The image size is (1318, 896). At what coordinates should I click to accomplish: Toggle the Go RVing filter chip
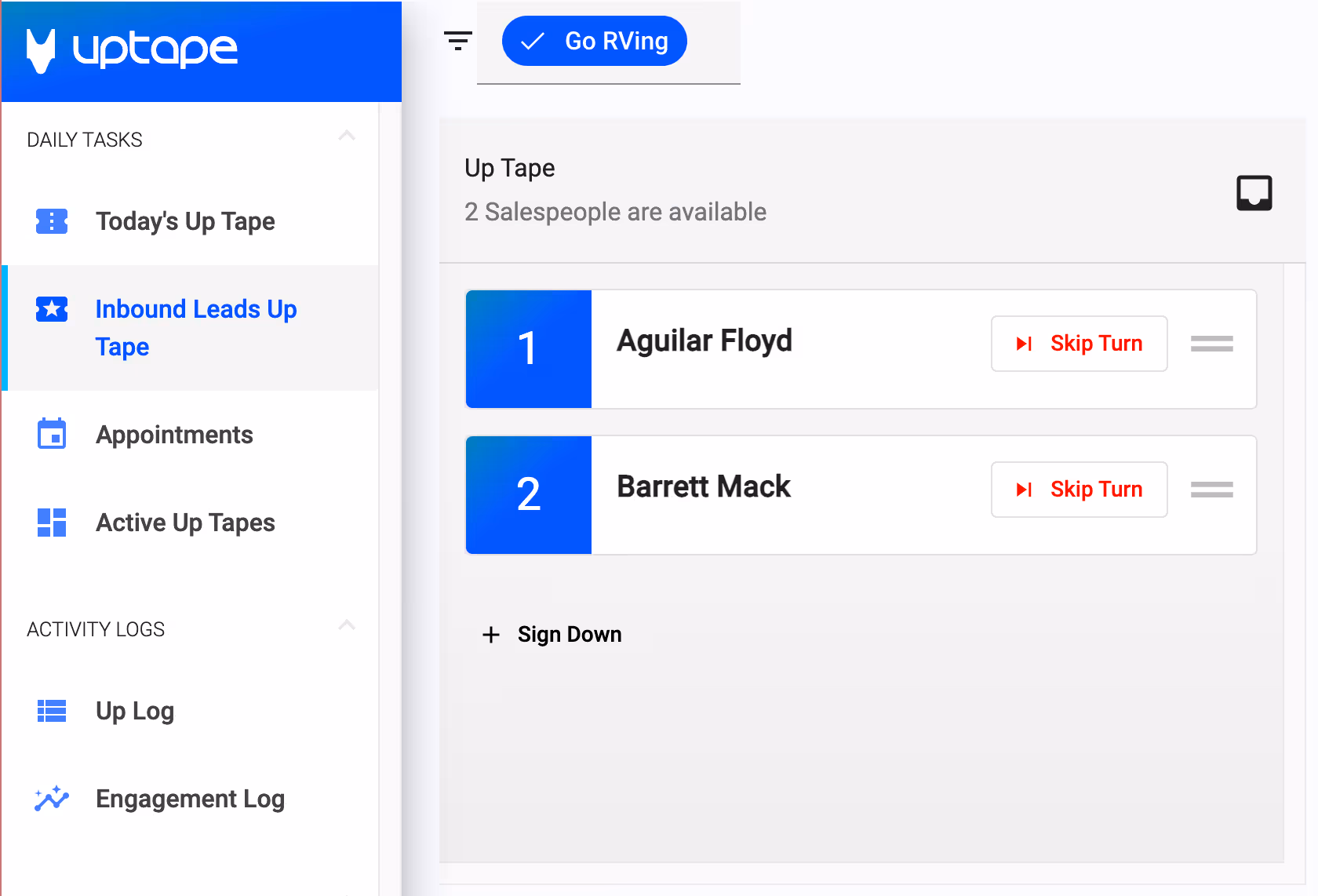[595, 41]
